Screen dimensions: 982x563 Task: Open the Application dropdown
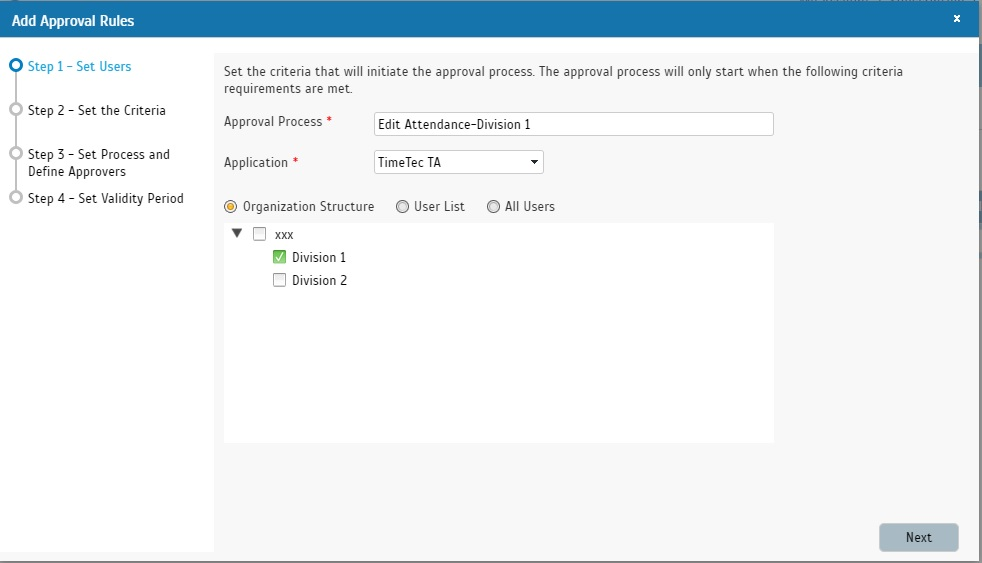point(458,162)
